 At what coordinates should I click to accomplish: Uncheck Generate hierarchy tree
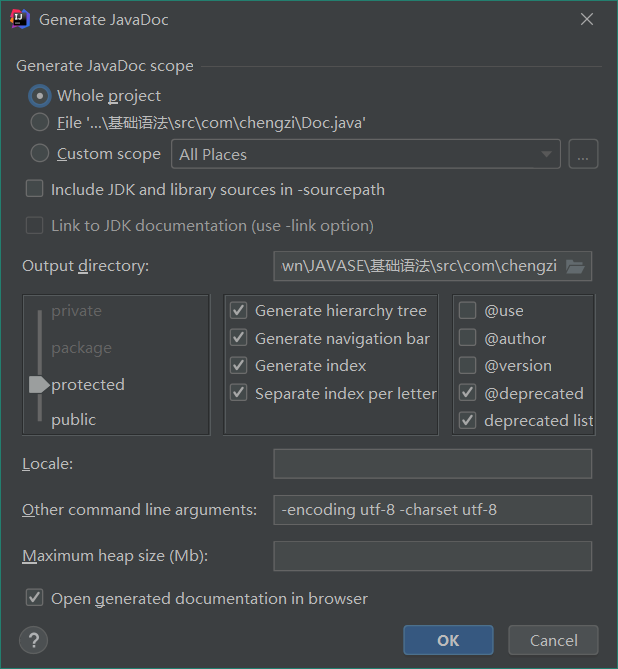tap(239, 311)
